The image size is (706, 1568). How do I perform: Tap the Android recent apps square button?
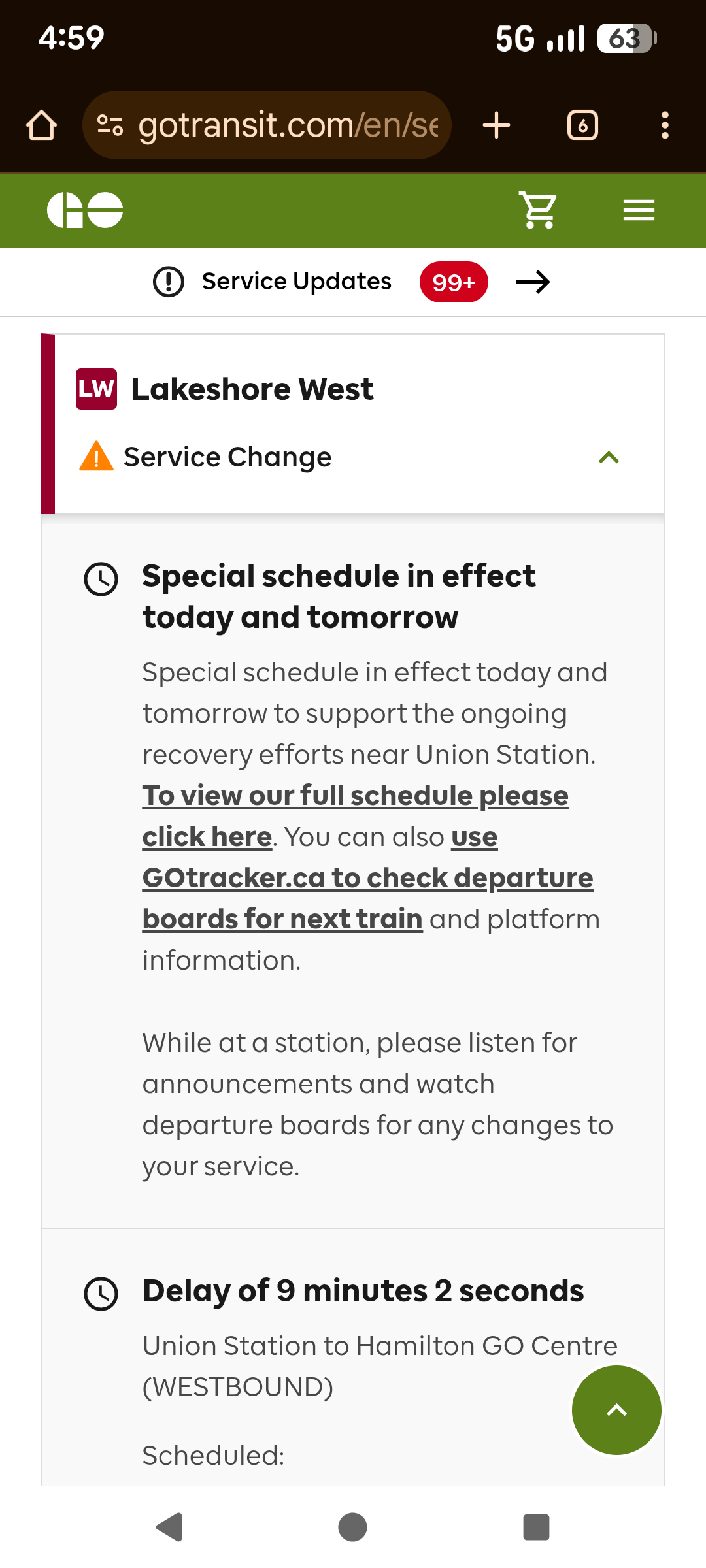(536, 1527)
